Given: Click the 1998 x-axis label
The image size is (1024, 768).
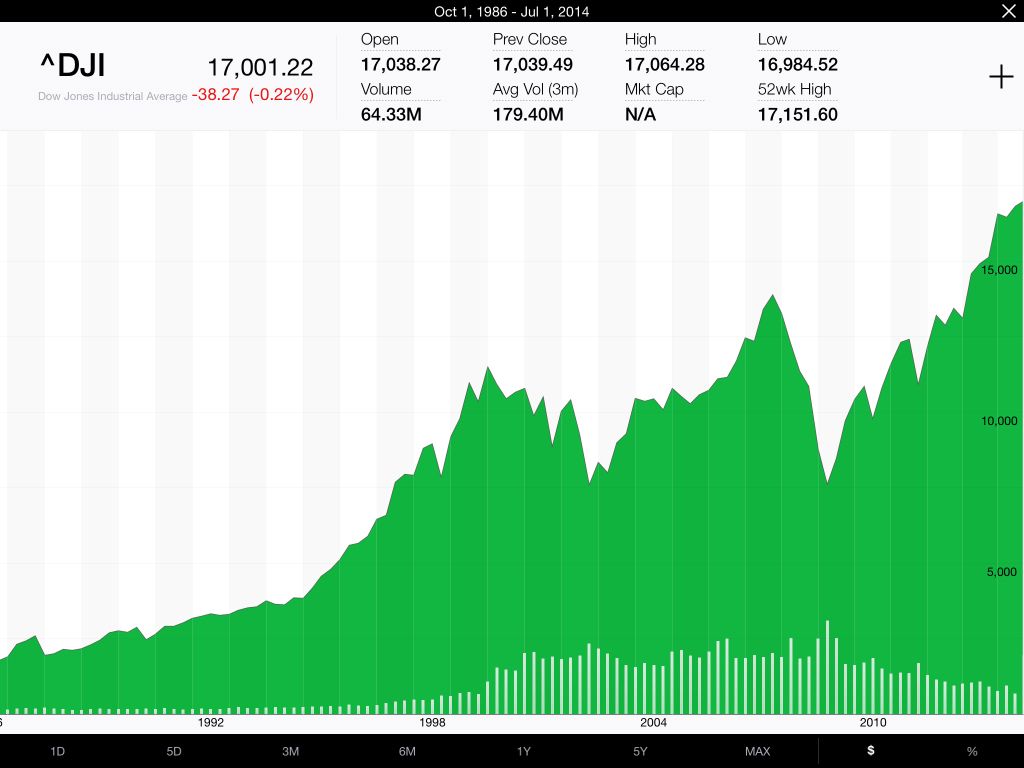Looking at the screenshot, I should coord(432,722).
